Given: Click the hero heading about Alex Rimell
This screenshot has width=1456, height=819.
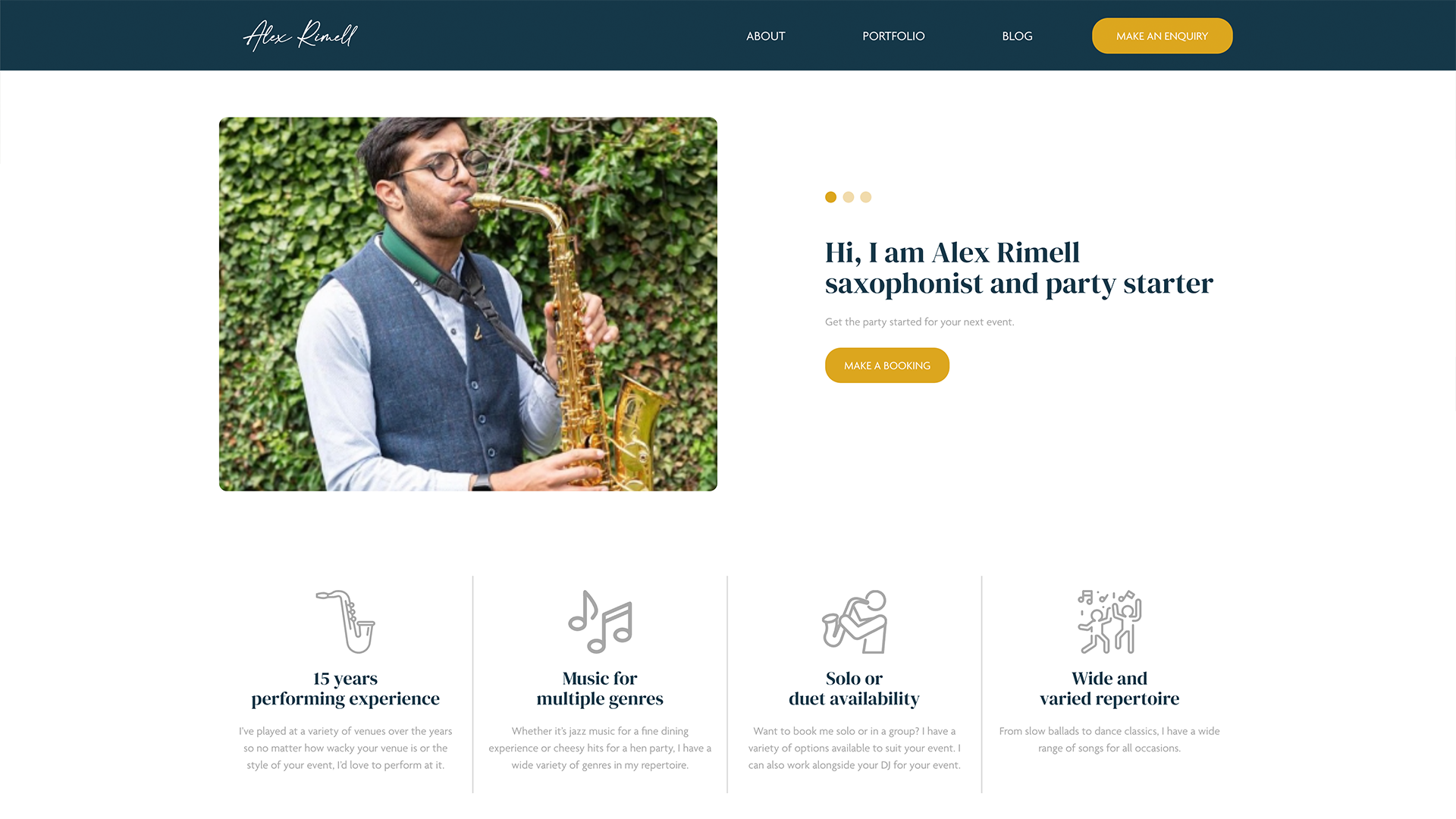Looking at the screenshot, I should pyautogui.click(x=1018, y=268).
